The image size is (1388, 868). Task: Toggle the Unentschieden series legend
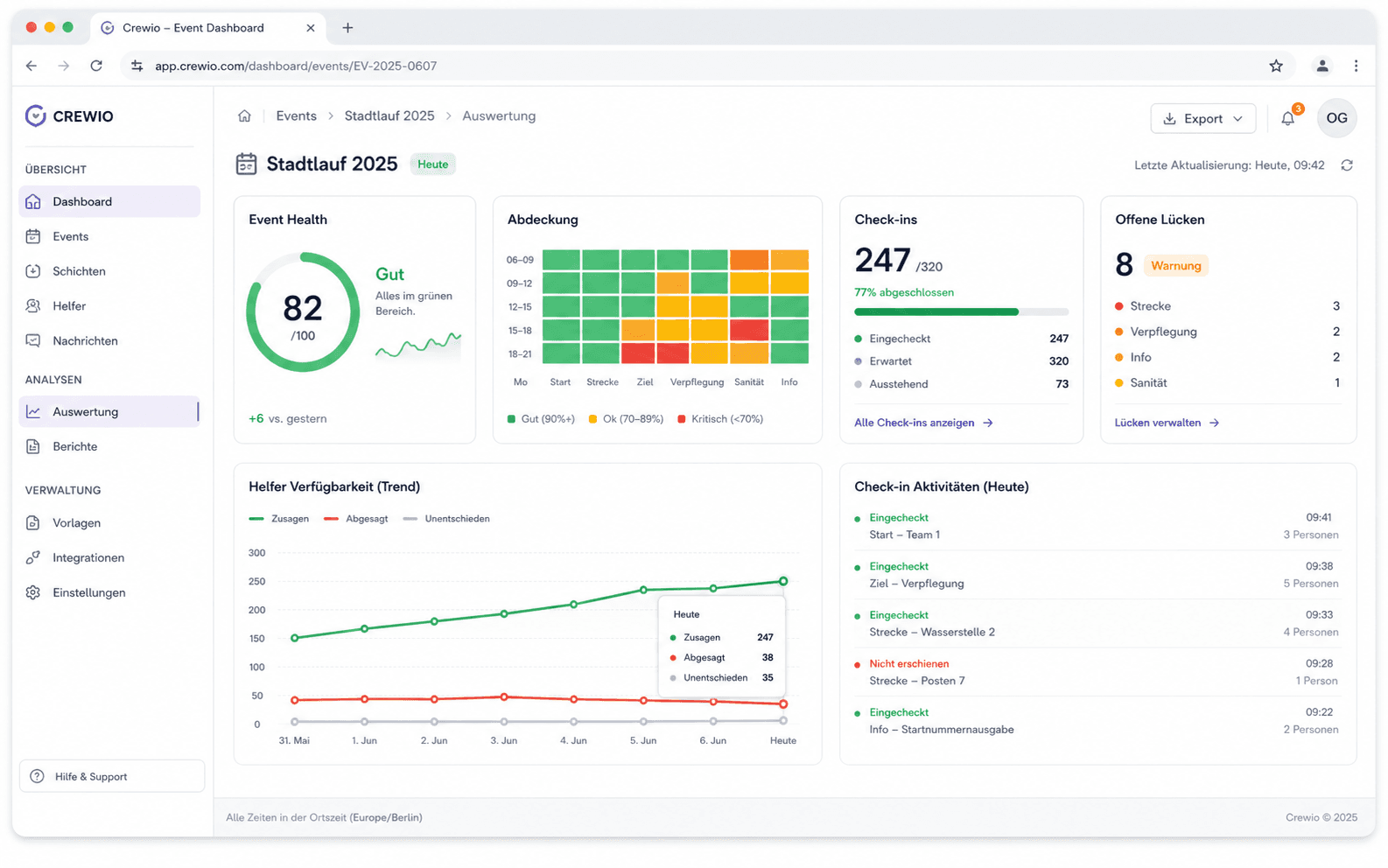tap(446, 519)
